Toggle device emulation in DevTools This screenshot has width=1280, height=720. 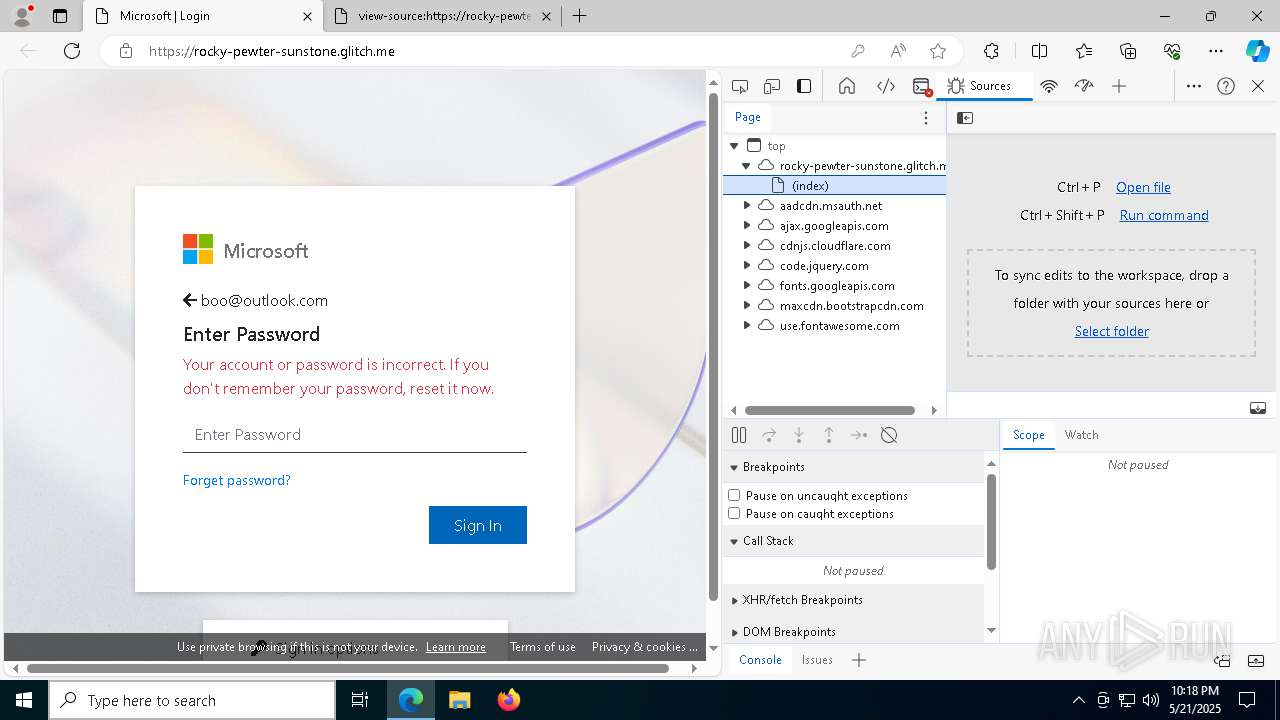[772, 86]
